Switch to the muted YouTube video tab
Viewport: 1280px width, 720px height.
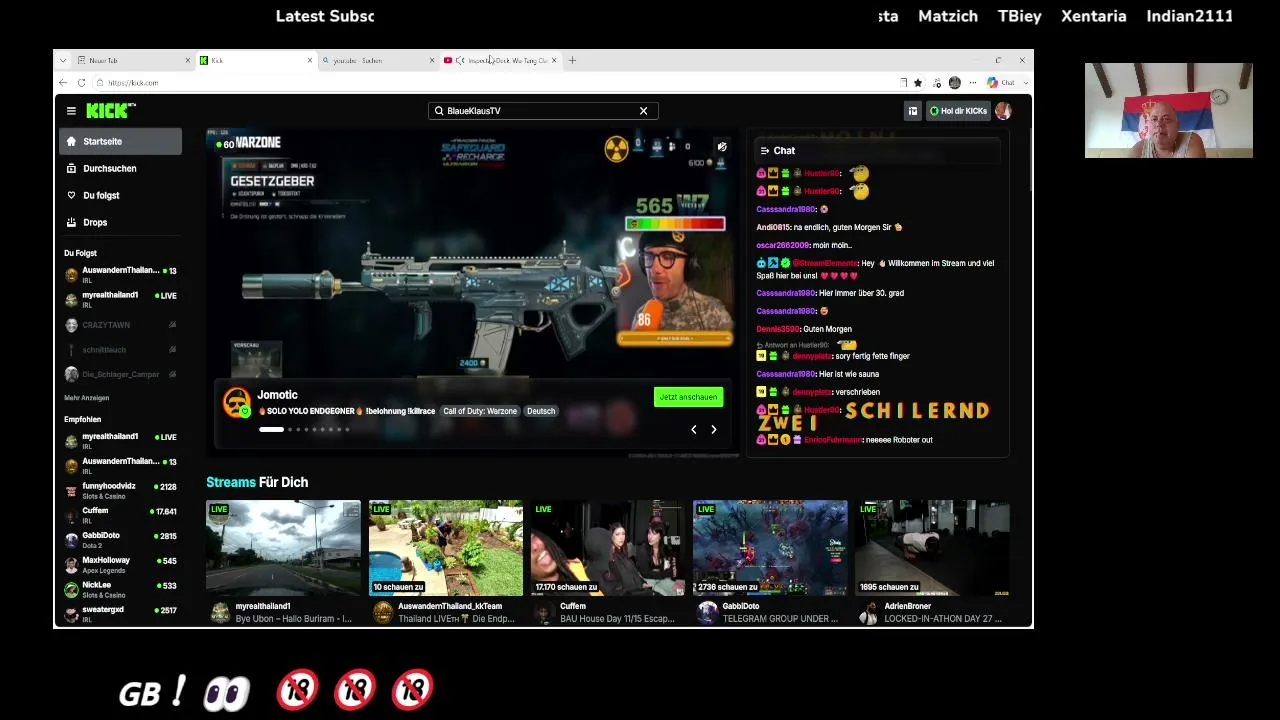pos(500,60)
